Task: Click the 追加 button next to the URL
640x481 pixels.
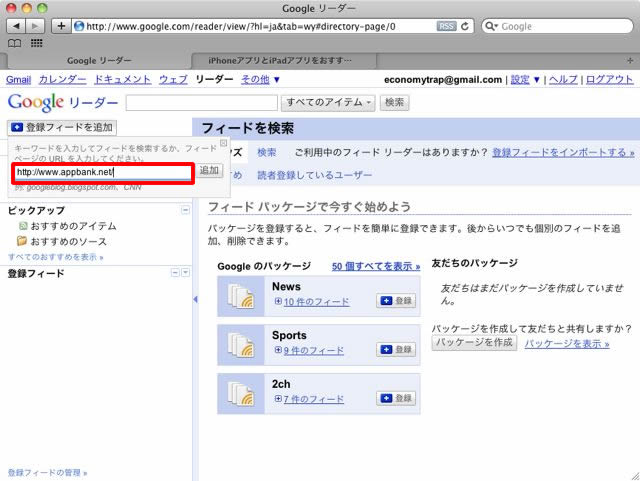Action: click(209, 170)
